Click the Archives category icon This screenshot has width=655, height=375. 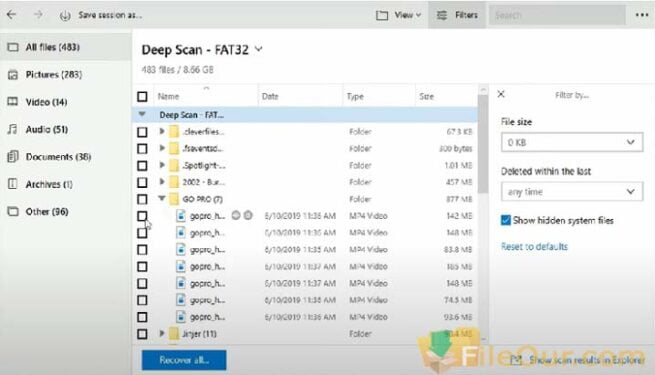pos(13,184)
